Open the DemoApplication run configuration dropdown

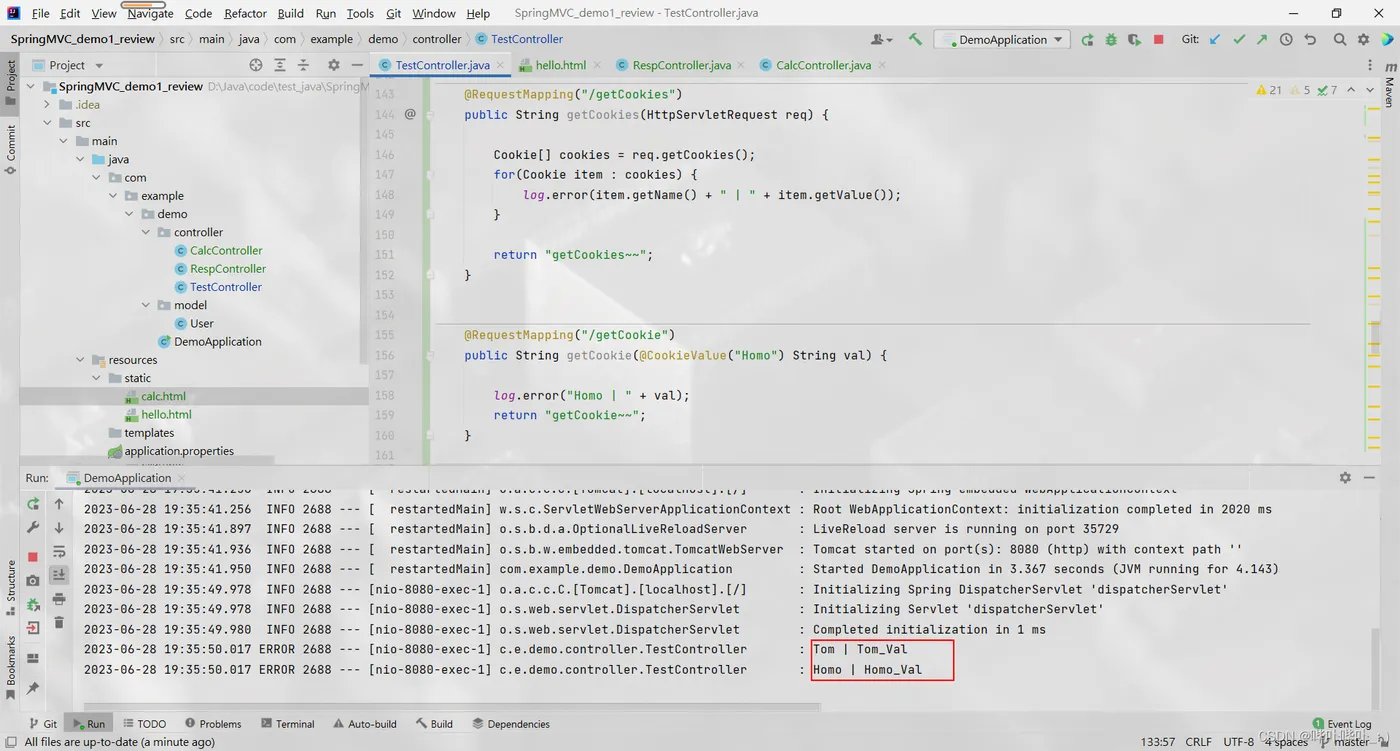[x=1003, y=39]
